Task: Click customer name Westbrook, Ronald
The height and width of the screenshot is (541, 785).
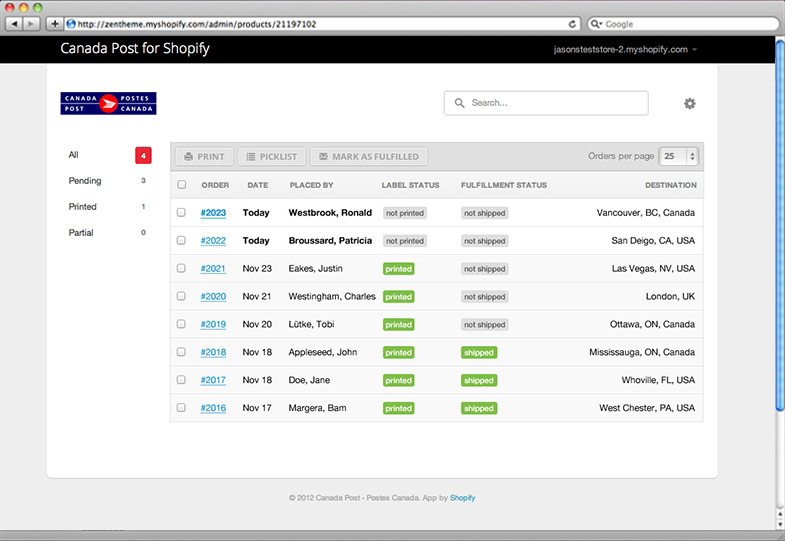Action: (x=330, y=213)
